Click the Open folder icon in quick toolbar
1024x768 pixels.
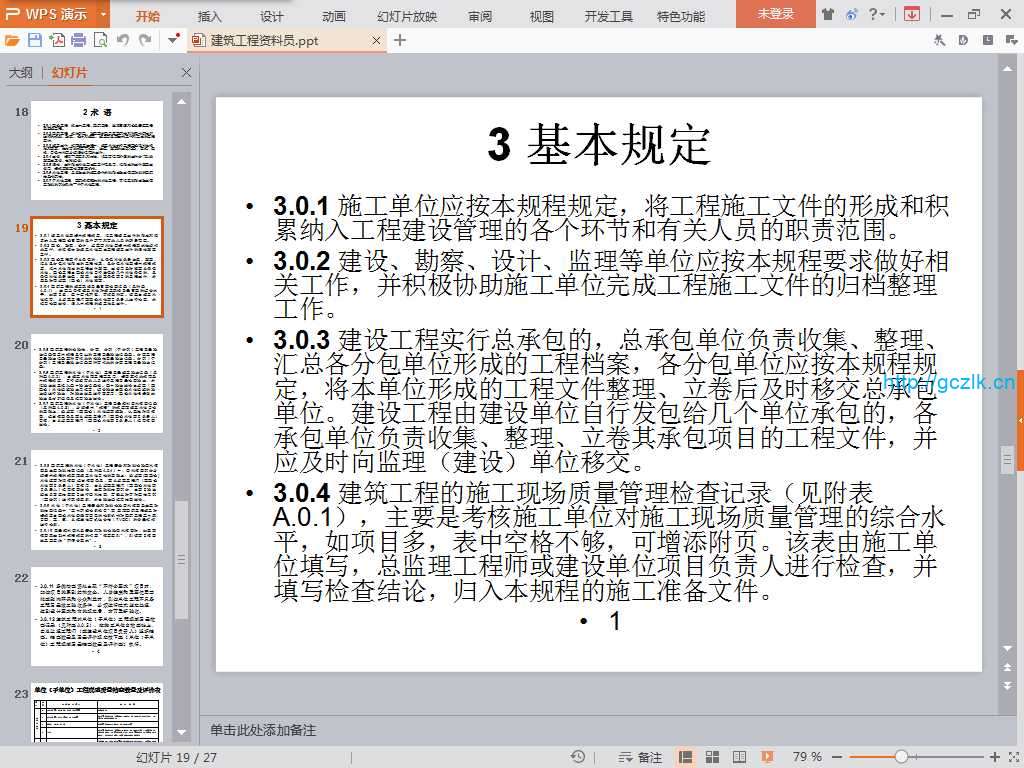point(12,41)
